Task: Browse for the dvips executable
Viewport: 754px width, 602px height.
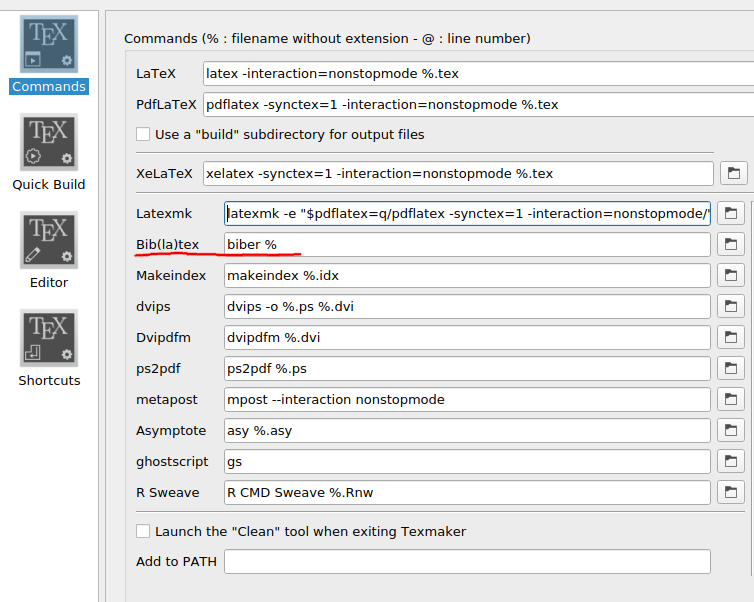Action: pyautogui.click(x=733, y=306)
